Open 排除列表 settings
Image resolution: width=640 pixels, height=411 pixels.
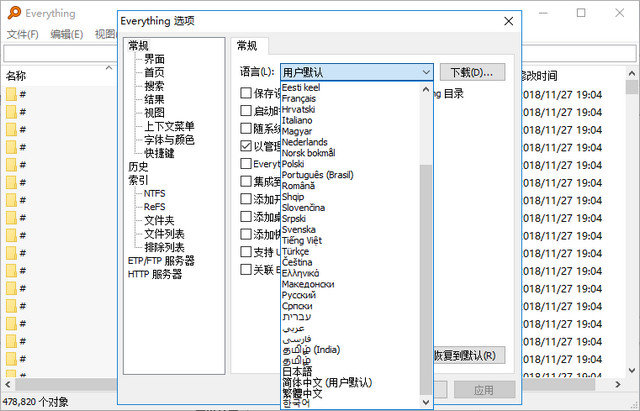point(164,247)
